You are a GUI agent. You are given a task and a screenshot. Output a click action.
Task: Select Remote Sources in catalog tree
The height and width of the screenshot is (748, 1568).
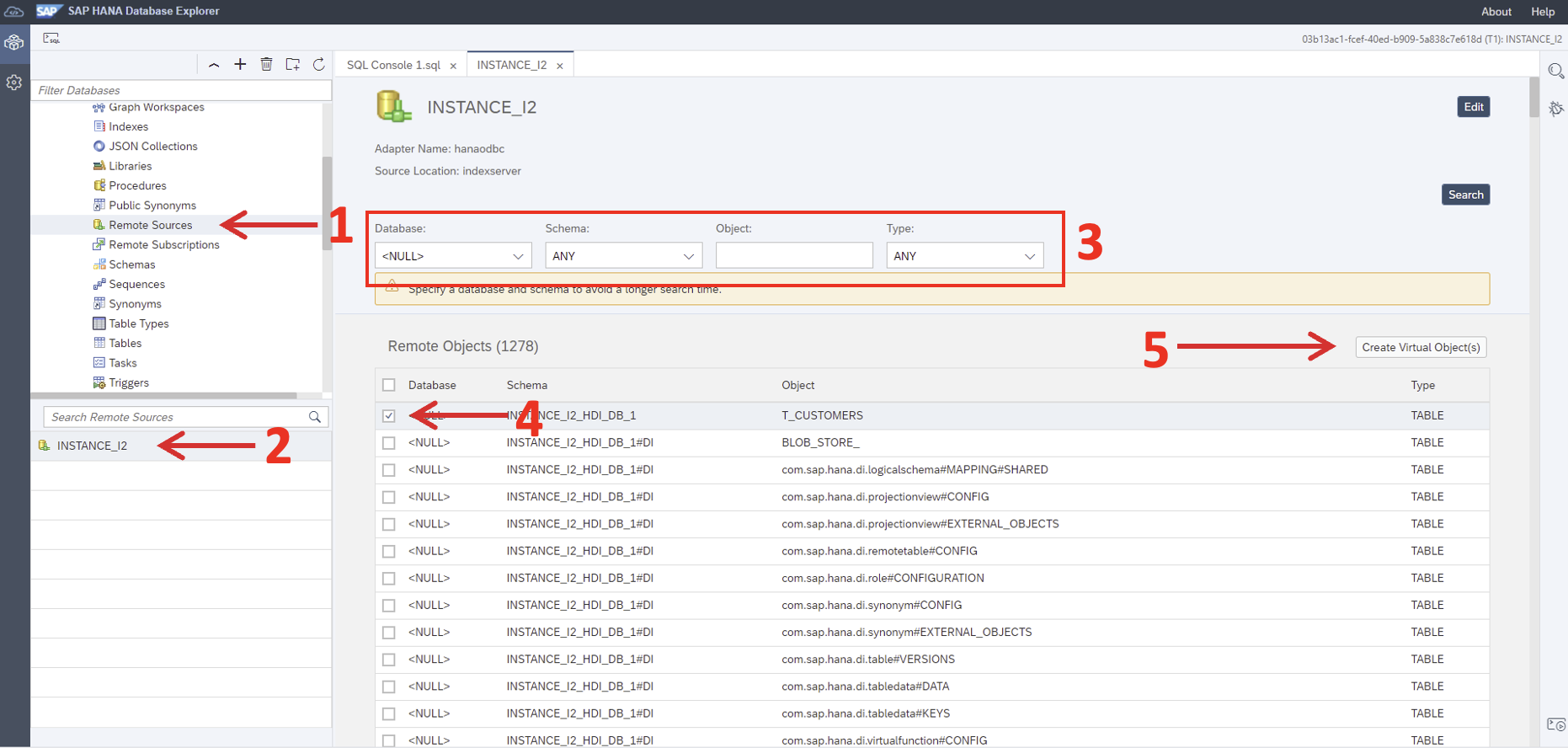150,225
